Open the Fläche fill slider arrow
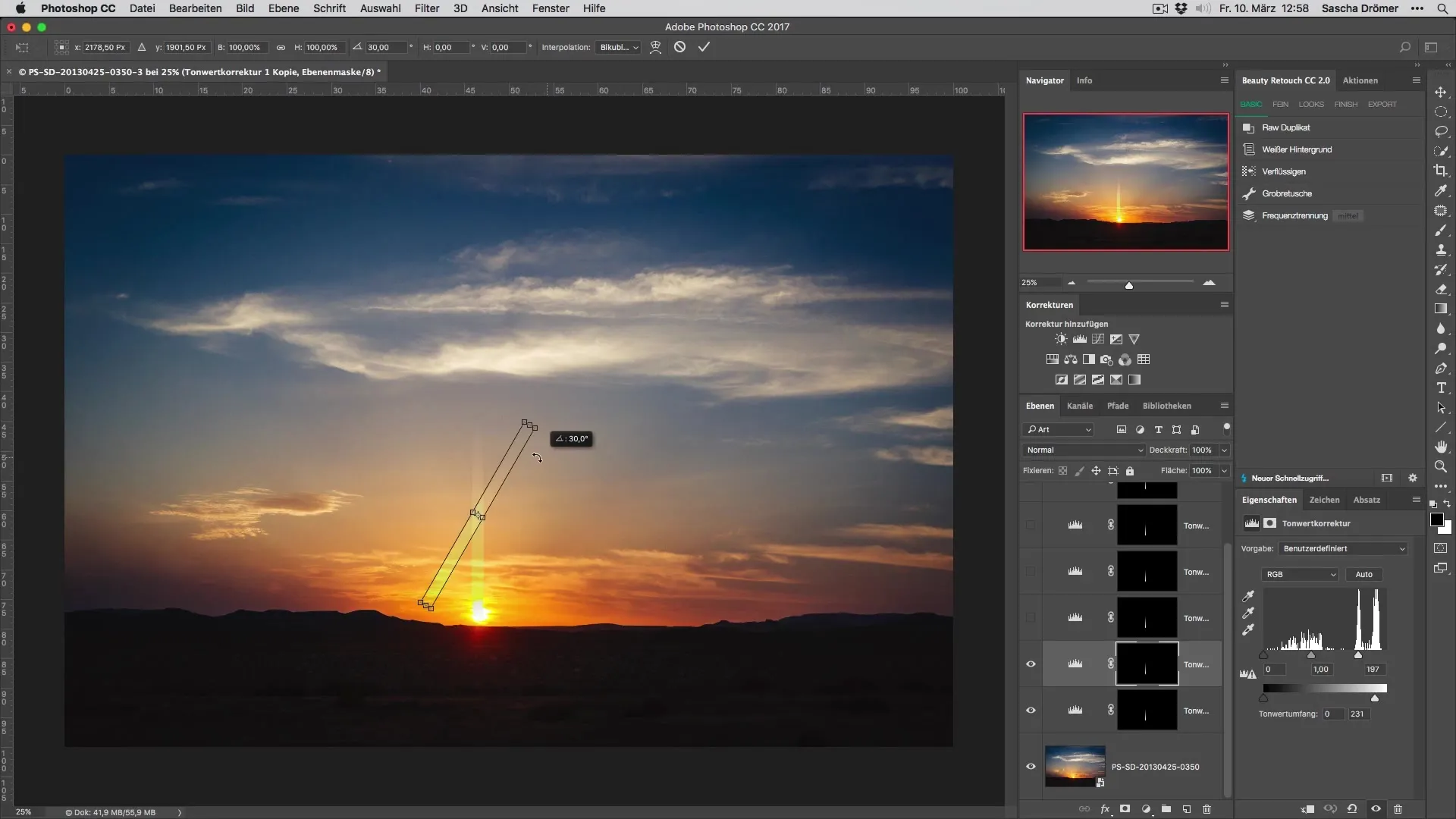Image resolution: width=1456 pixels, height=819 pixels. (x=1224, y=471)
